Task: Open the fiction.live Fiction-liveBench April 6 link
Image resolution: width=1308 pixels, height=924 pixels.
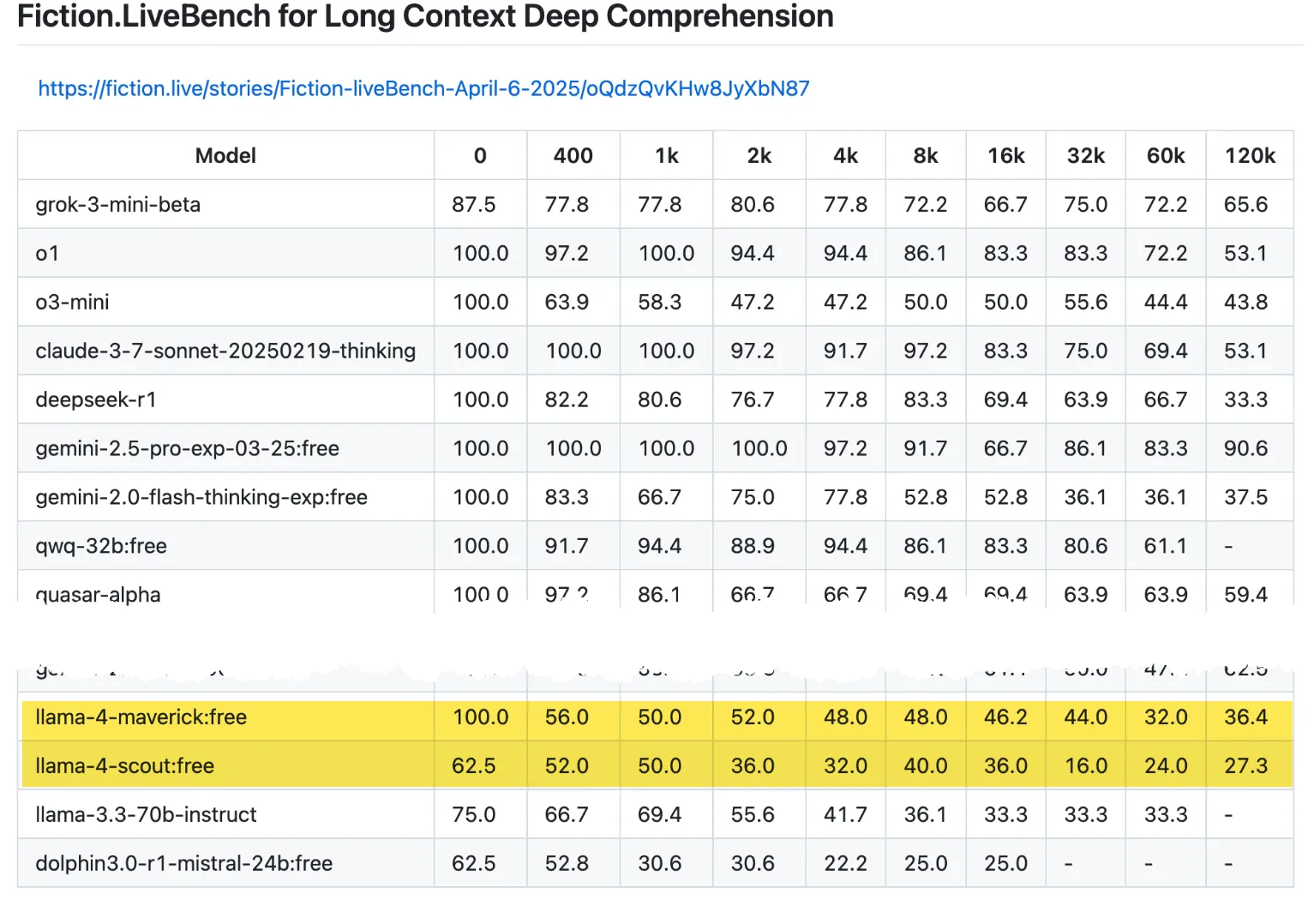Action: [423, 88]
